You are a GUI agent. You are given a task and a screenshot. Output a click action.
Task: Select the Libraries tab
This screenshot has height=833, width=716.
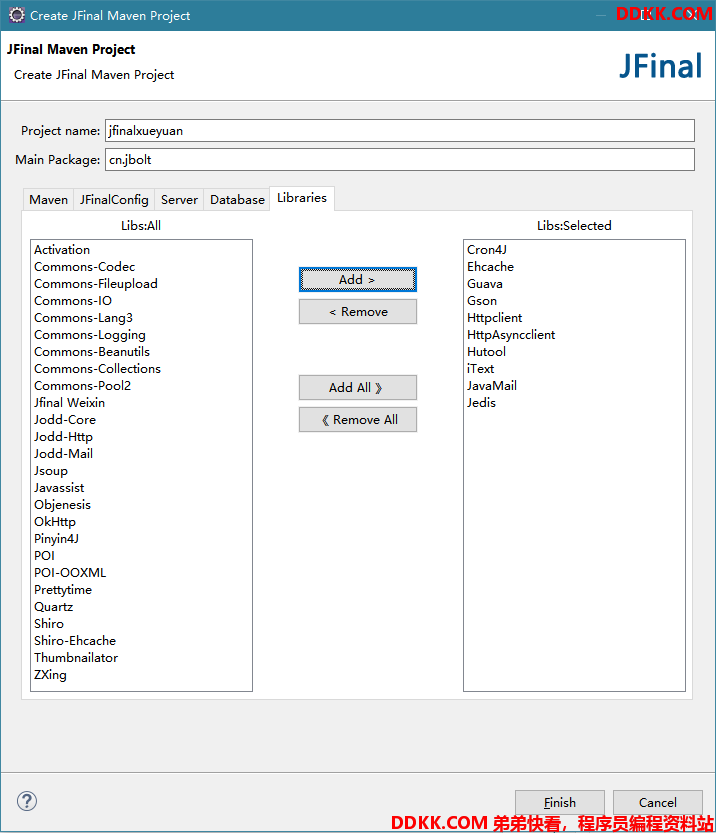coord(302,198)
